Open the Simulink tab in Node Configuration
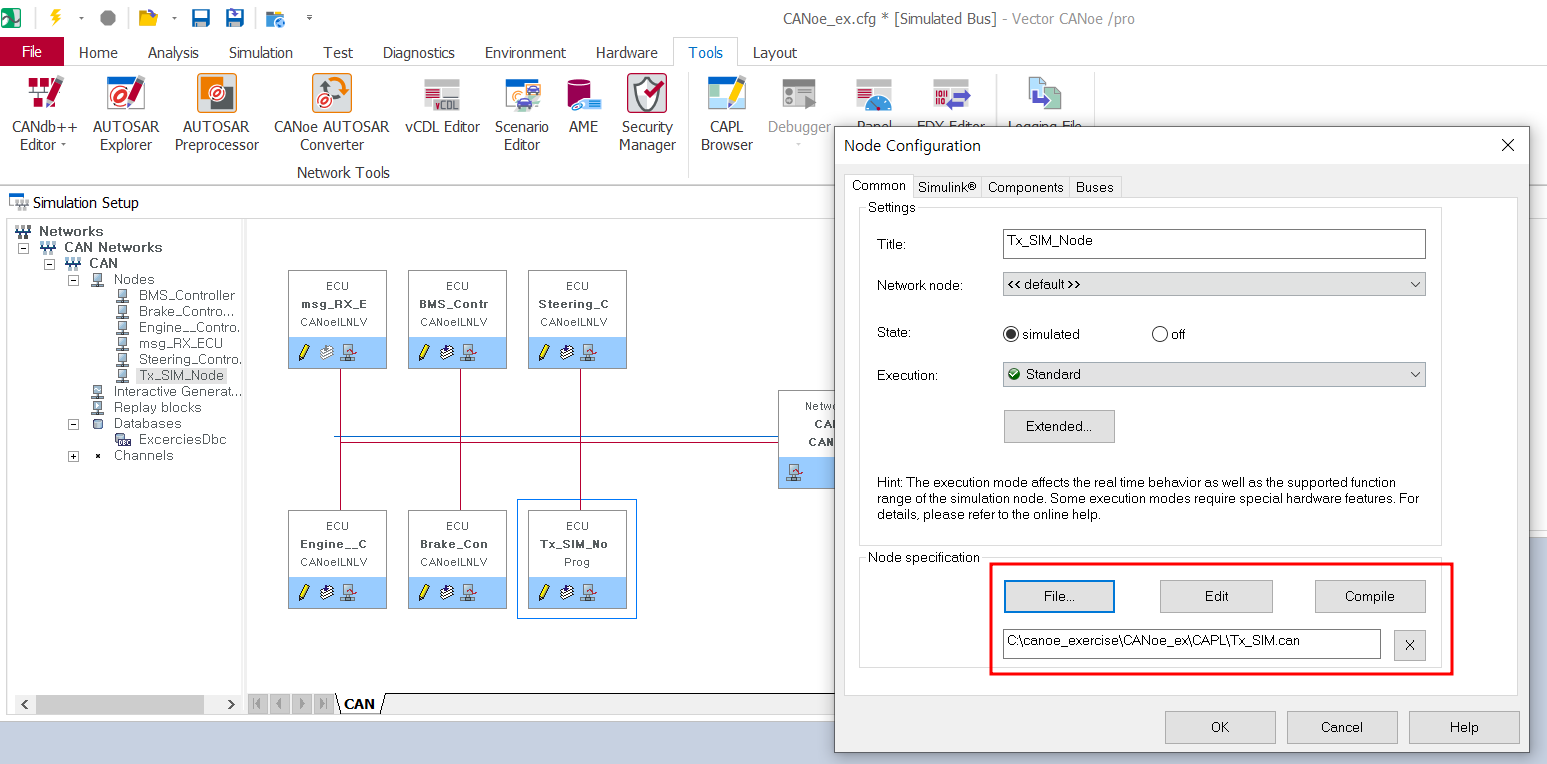Image resolution: width=1547 pixels, height=764 pixels. [947, 187]
